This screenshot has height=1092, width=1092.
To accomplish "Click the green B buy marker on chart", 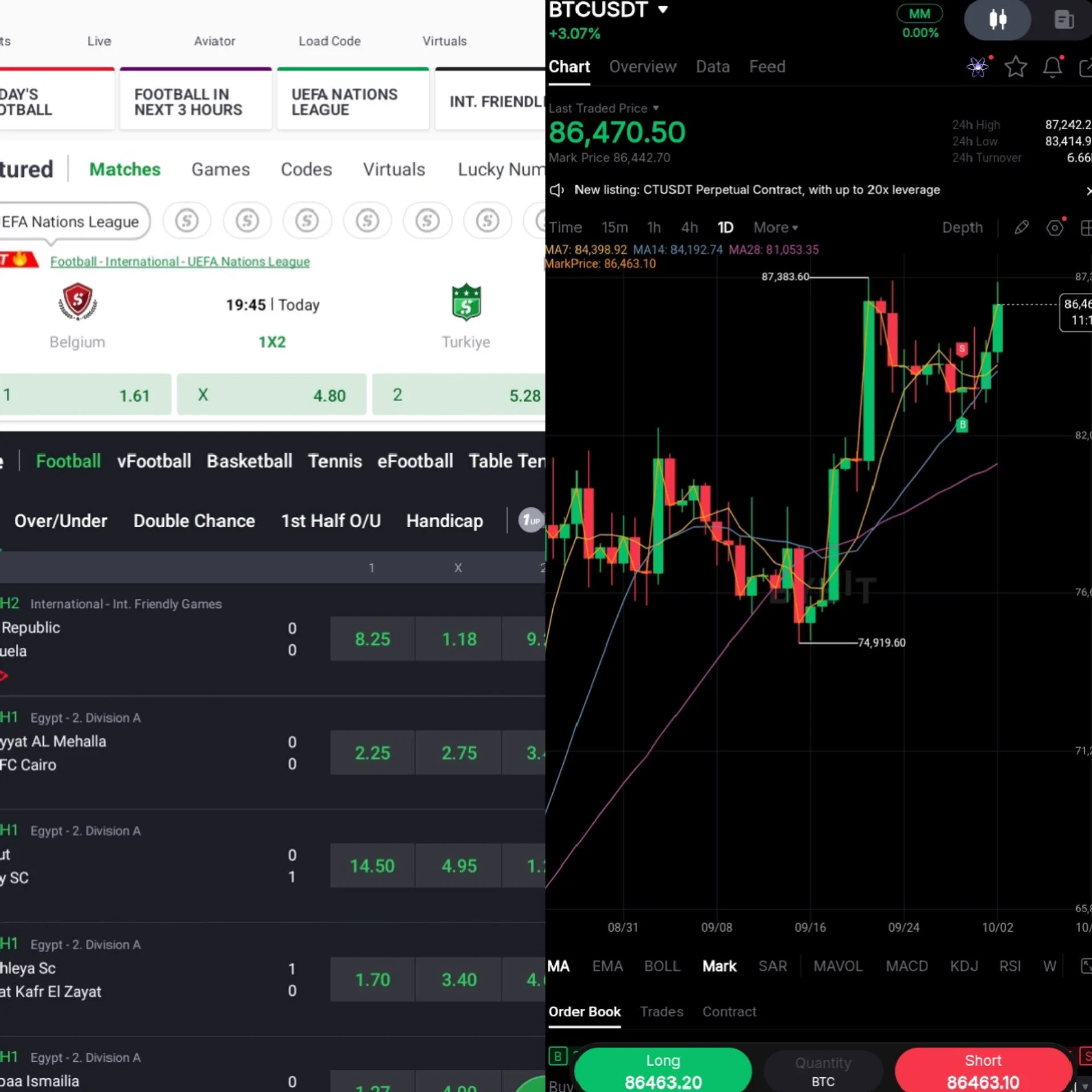I will tap(962, 424).
